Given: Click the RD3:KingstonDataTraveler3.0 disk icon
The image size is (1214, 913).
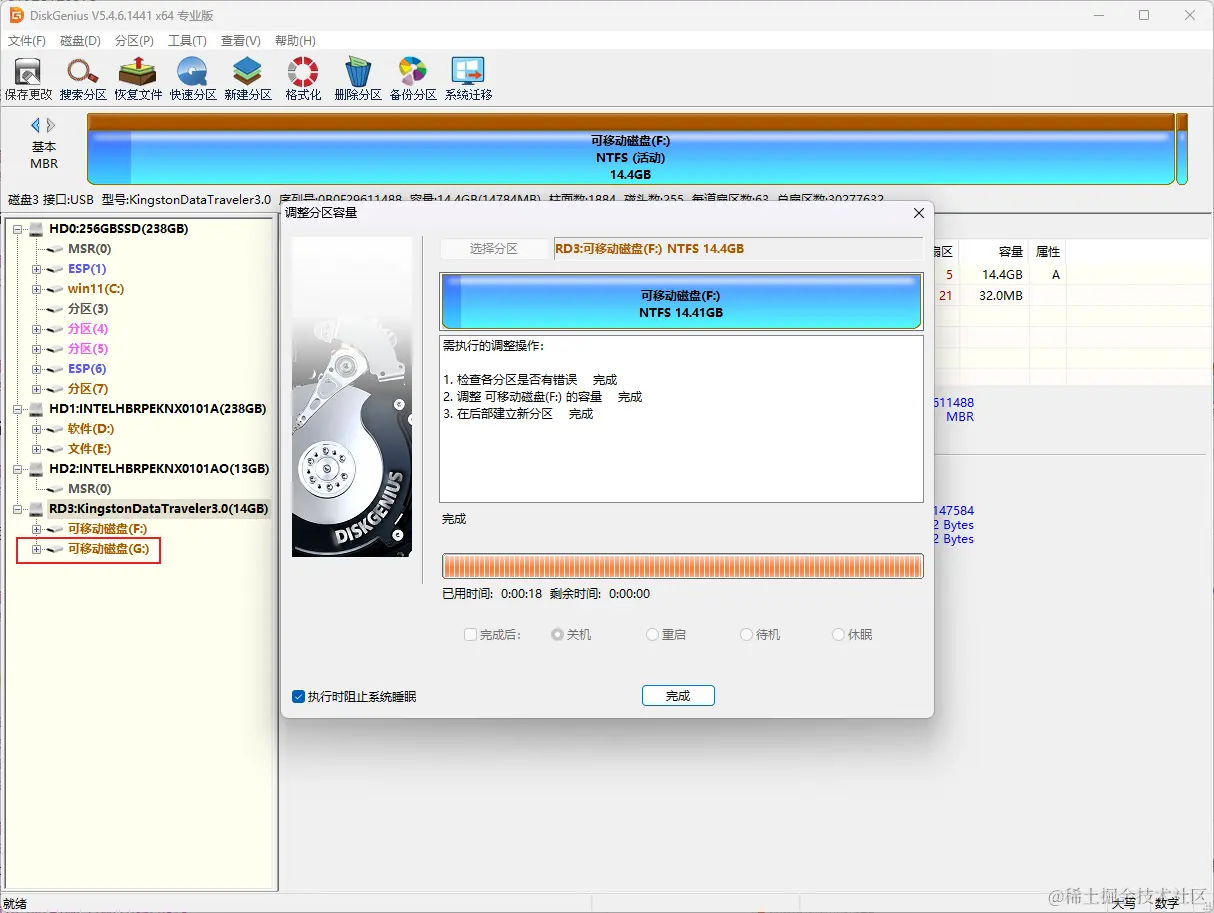Looking at the screenshot, I should click(36, 509).
